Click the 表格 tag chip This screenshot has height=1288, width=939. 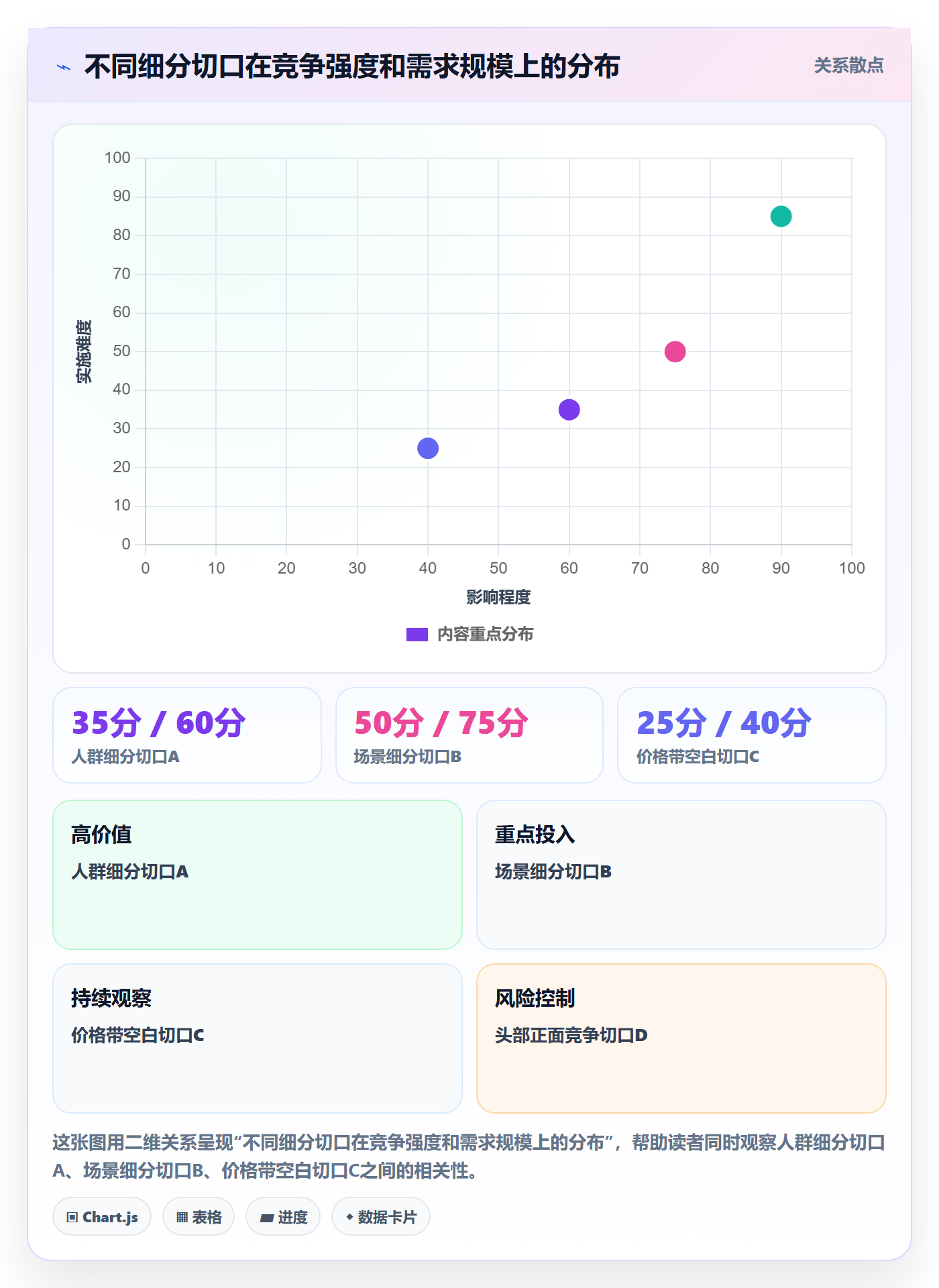point(199,1217)
